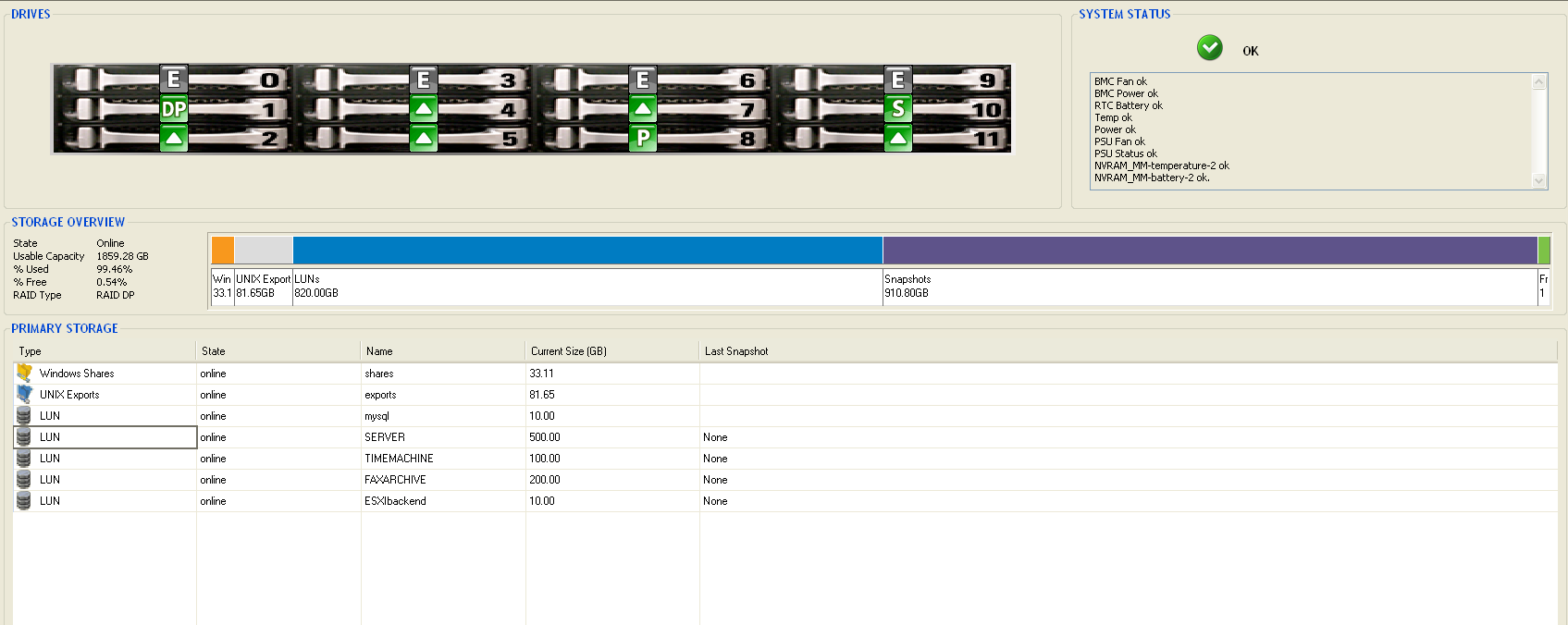The width and height of the screenshot is (1568, 625).
Task: Select the ESXIbackend LUN row
Action: click(x=395, y=501)
